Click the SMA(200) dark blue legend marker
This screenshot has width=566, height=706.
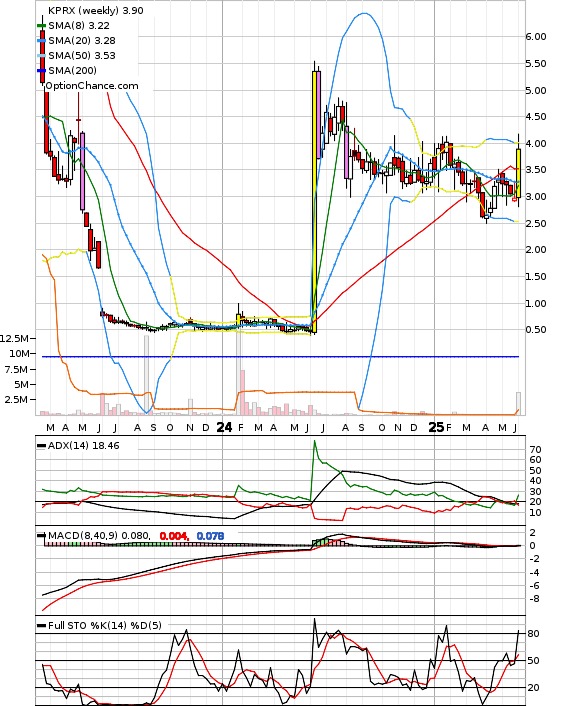point(41,70)
